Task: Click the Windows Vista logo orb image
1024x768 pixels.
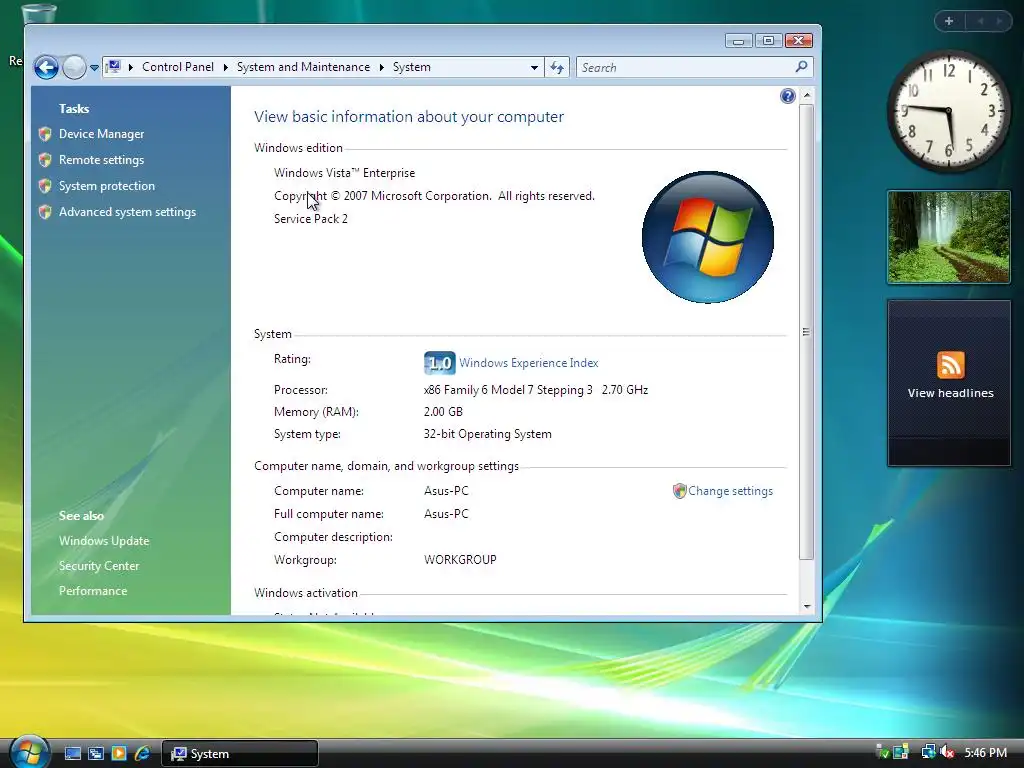Action: pyautogui.click(x=708, y=237)
